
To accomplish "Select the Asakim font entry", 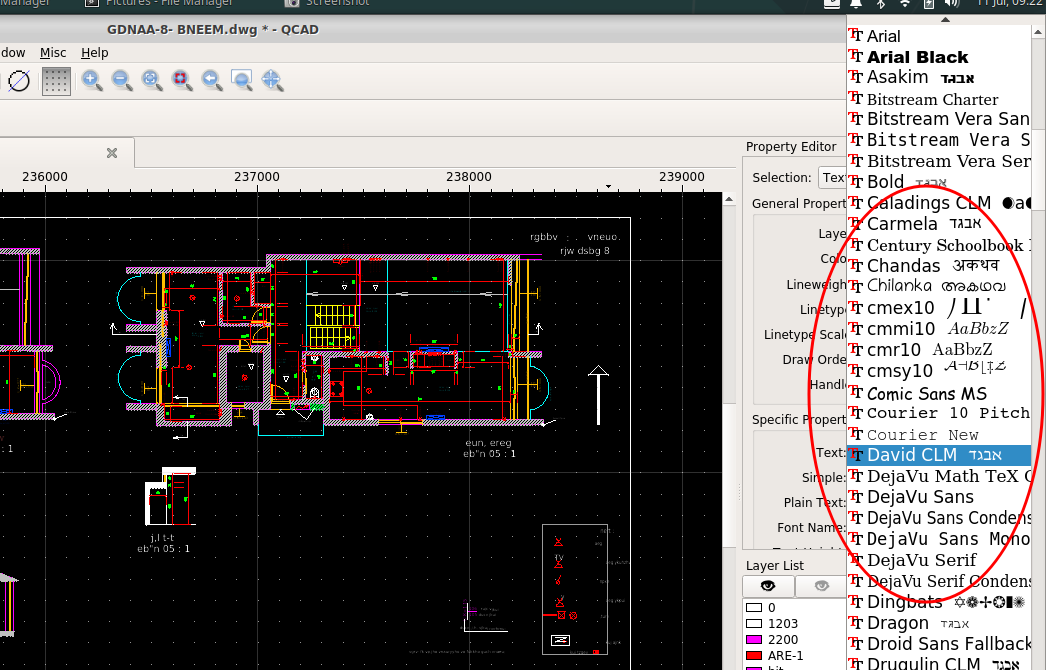I will coord(939,77).
